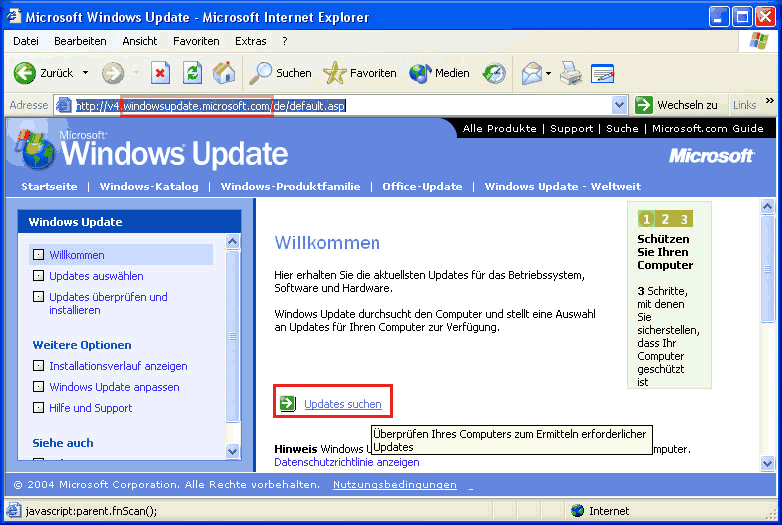Open the Medien toolbar button
782x525 pixels.
tap(439, 73)
